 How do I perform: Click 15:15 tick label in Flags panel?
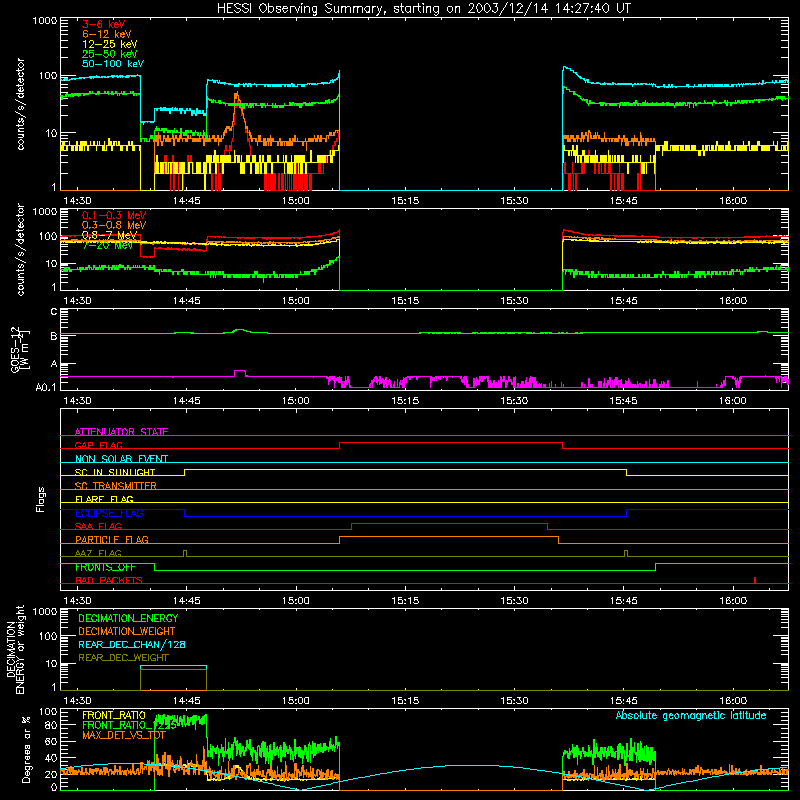click(405, 600)
